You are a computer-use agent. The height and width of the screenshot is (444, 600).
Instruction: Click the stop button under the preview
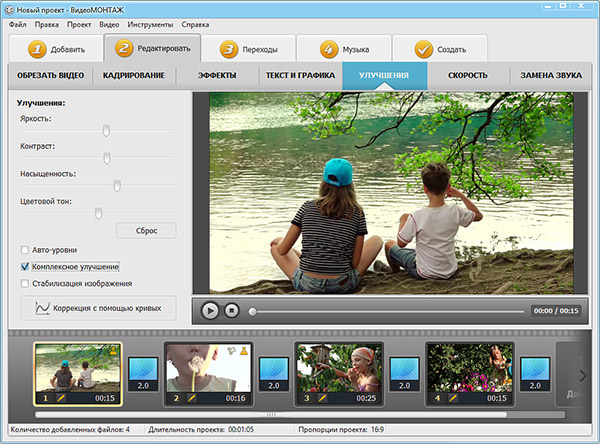click(x=232, y=310)
